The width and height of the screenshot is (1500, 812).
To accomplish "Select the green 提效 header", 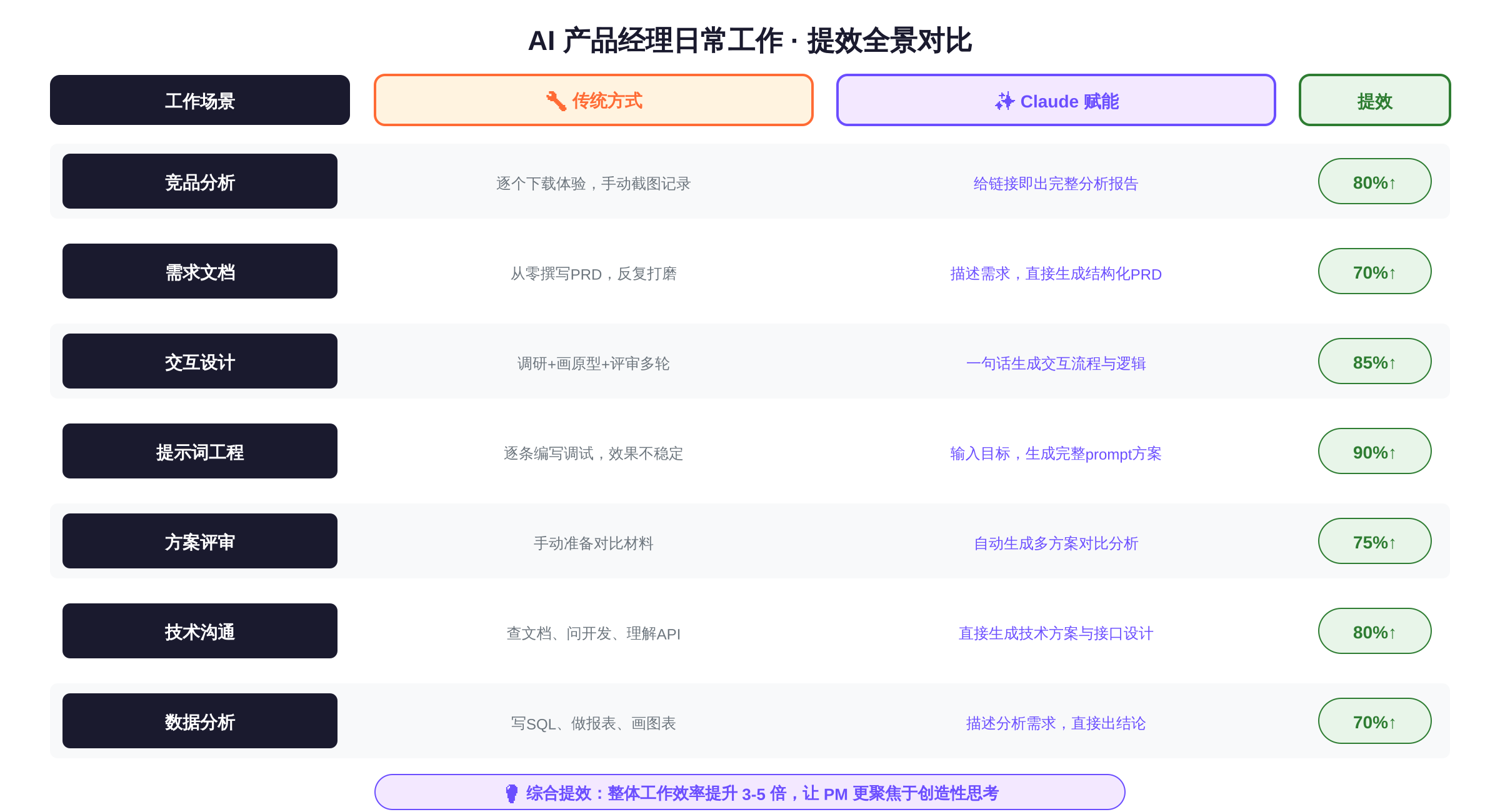I will [1374, 100].
